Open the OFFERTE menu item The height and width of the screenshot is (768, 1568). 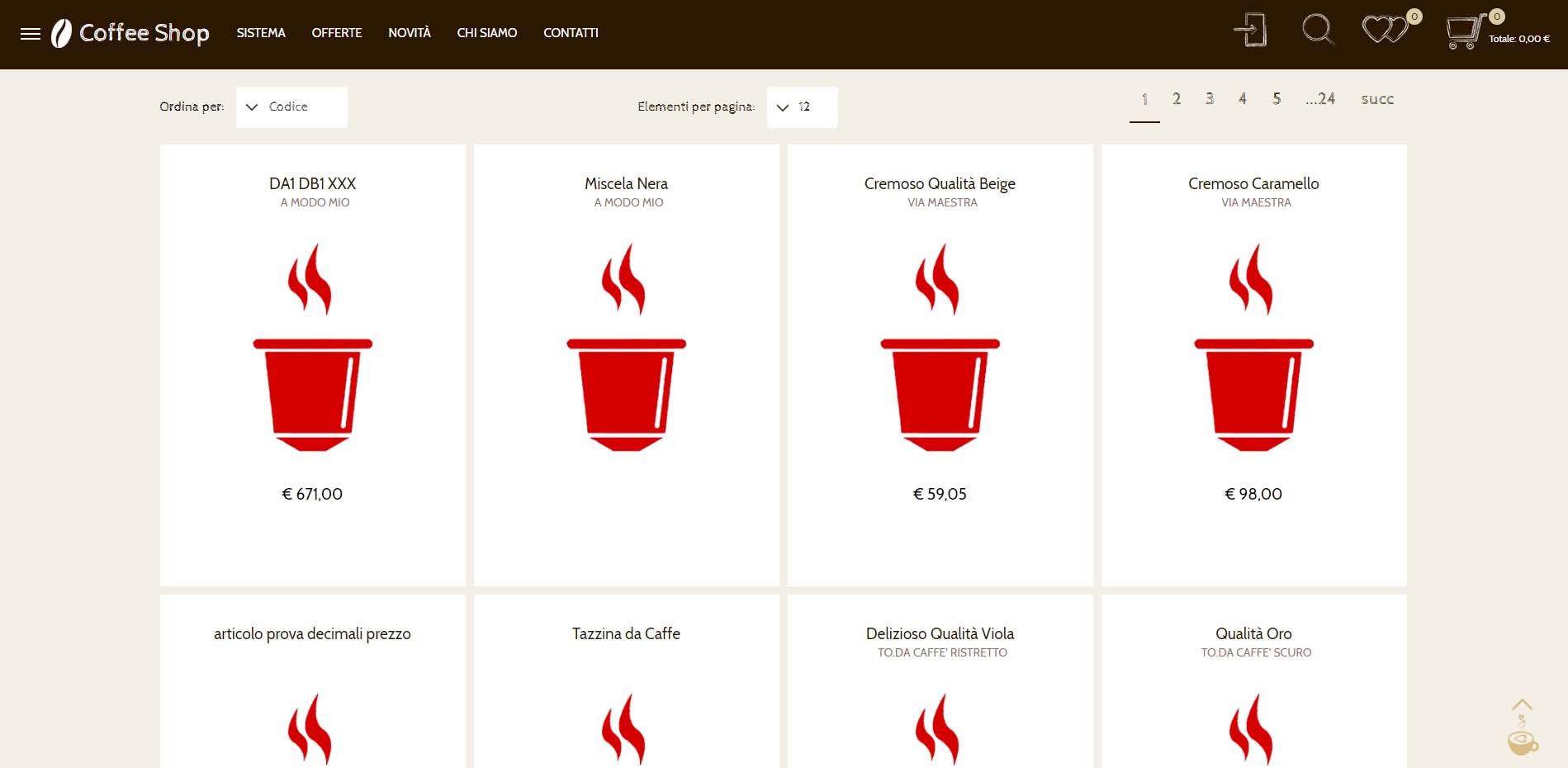[x=337, y=33]
